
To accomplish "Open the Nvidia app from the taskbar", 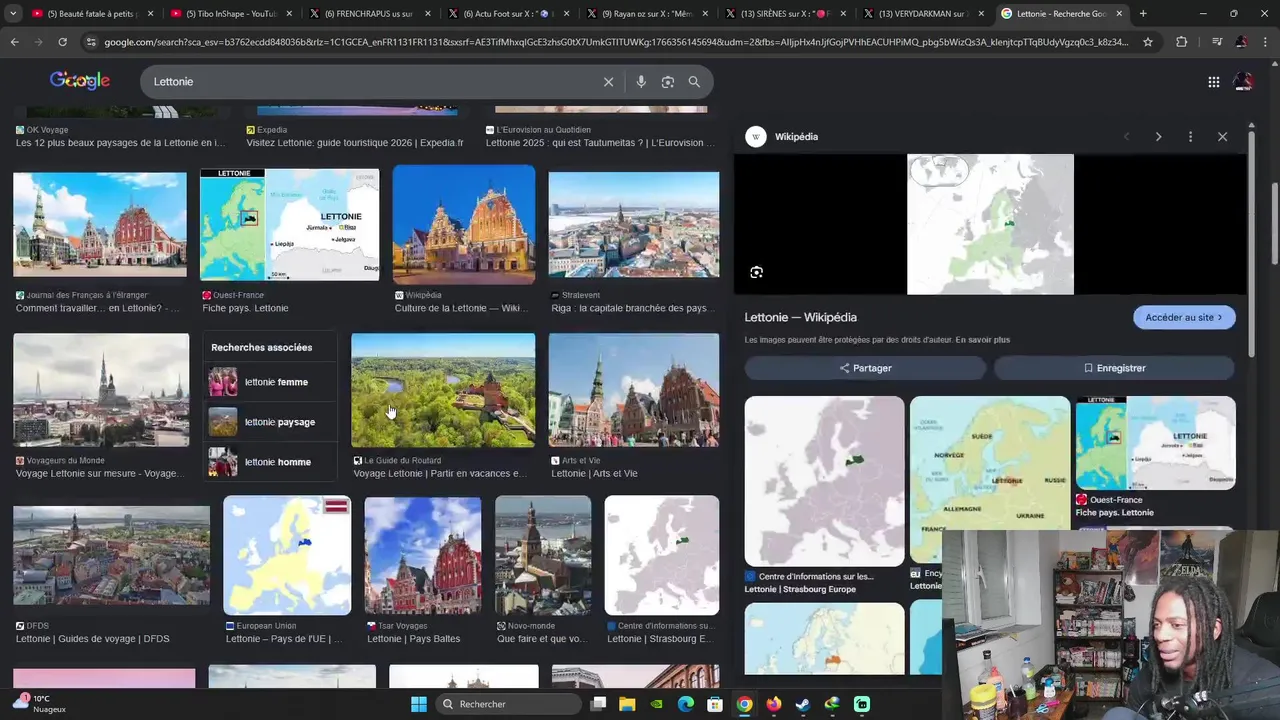I will pyautogui.click(x=657, y=704).
